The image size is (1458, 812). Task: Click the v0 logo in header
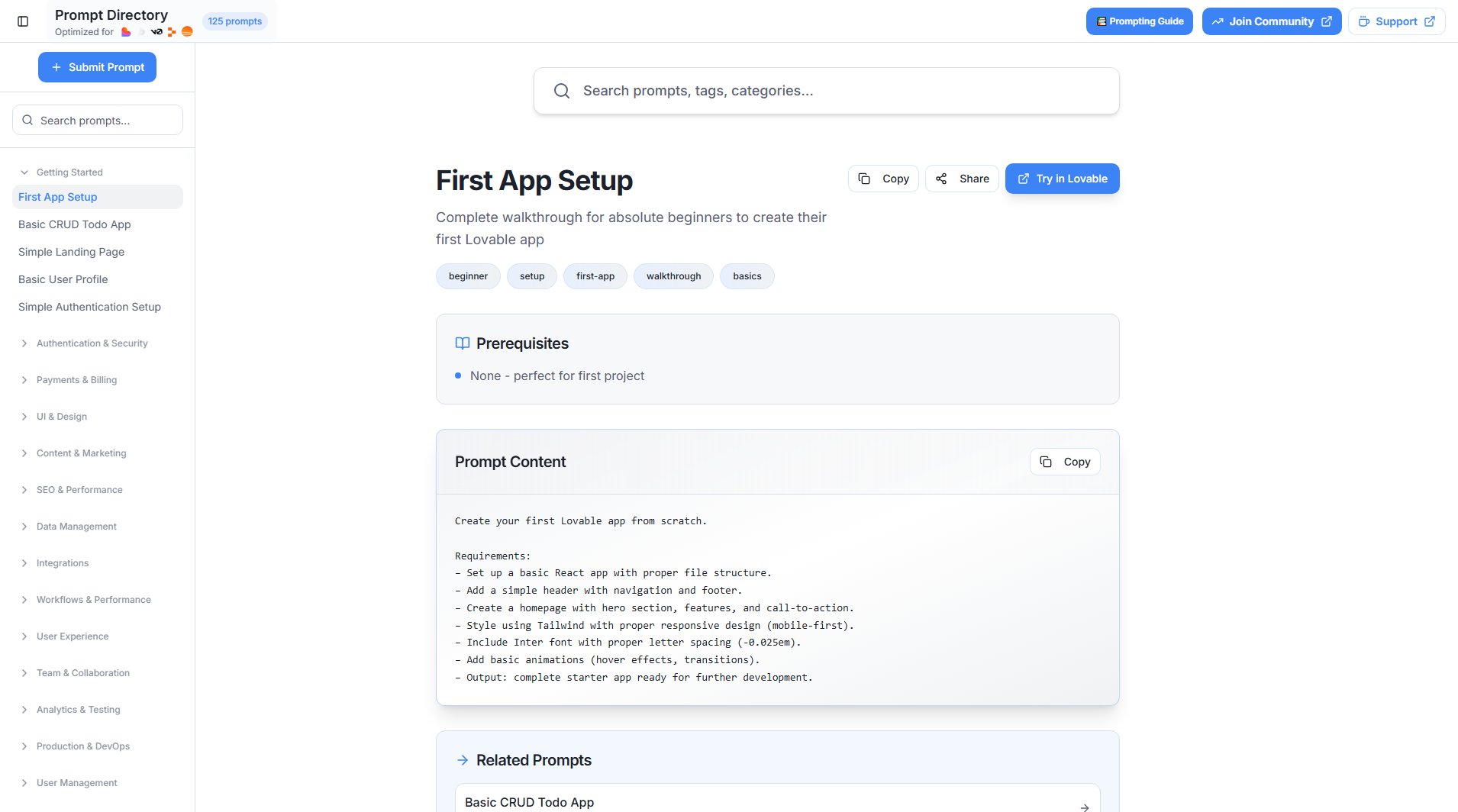(x=156, y=32)
